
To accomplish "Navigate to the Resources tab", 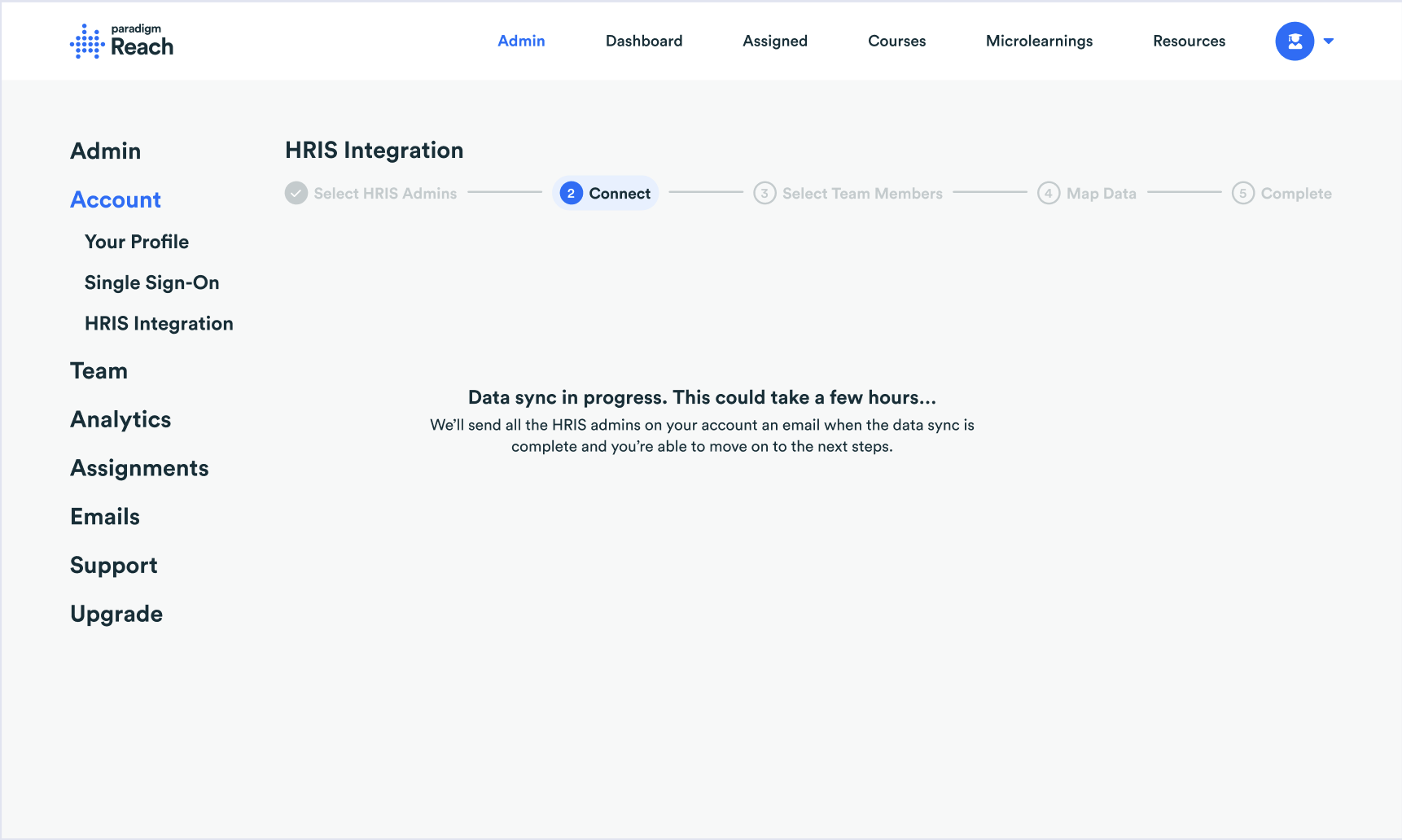I will tap(1189, 41).
